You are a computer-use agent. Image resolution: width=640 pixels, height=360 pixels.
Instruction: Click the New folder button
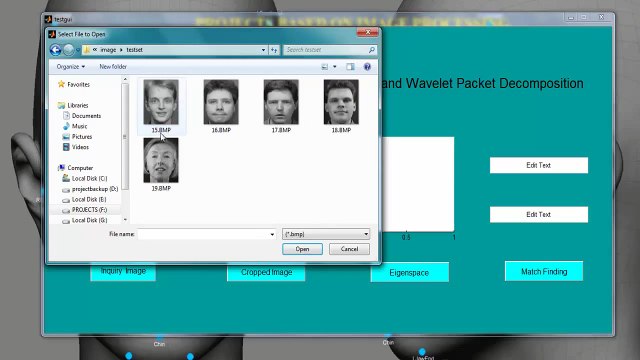tap(113, 67)
